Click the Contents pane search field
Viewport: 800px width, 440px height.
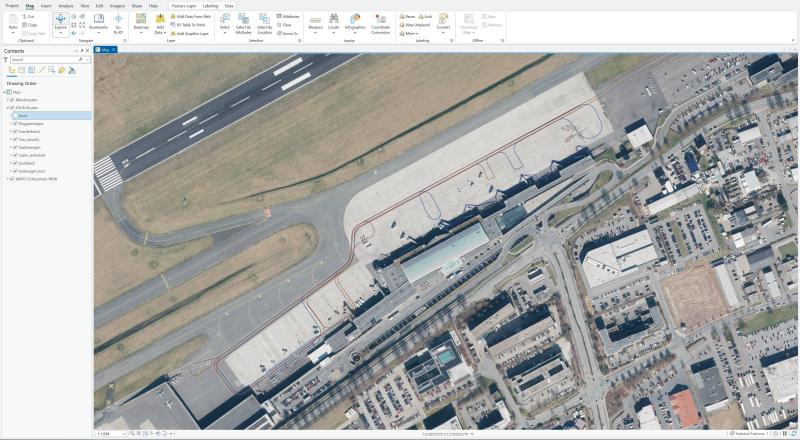coord(45,60)
